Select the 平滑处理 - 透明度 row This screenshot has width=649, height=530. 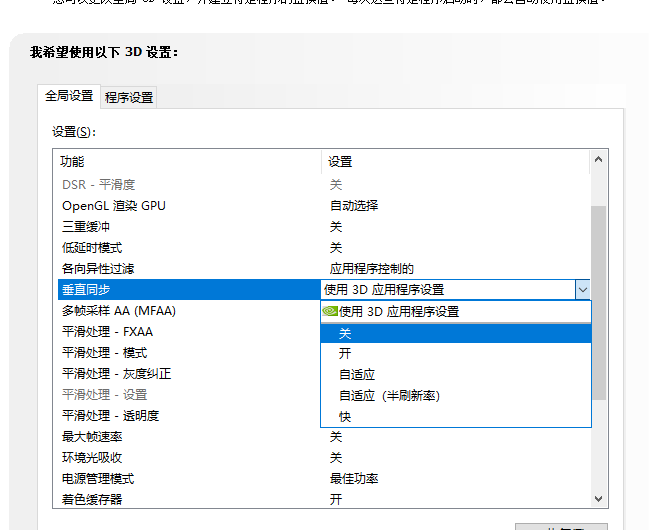189,416
